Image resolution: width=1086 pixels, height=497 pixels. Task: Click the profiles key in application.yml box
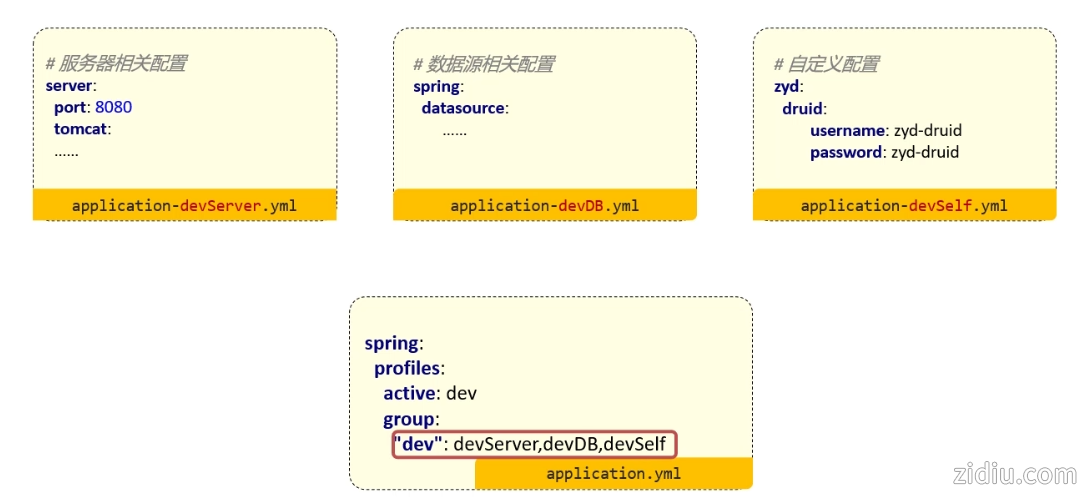pyautogui.click(x=409, y=368)
